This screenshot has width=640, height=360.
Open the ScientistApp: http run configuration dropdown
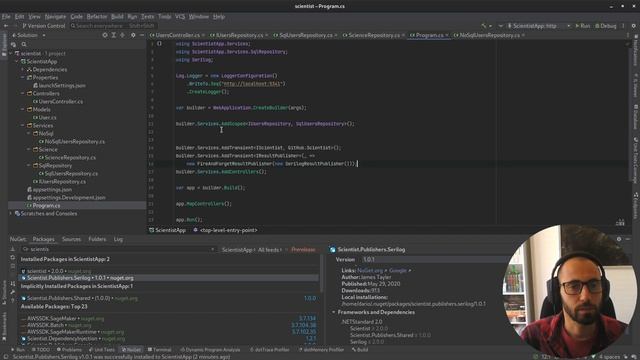click(539, 26)
